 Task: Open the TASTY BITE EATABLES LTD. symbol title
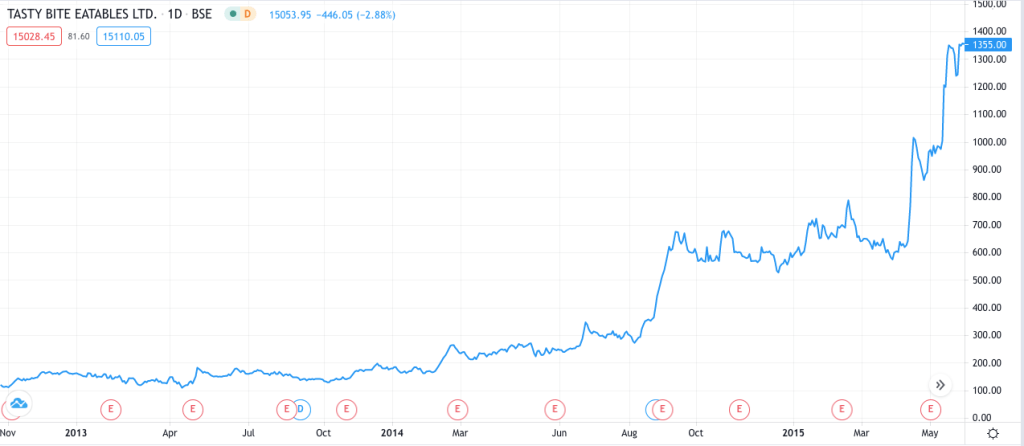click(x=84, y=16)
